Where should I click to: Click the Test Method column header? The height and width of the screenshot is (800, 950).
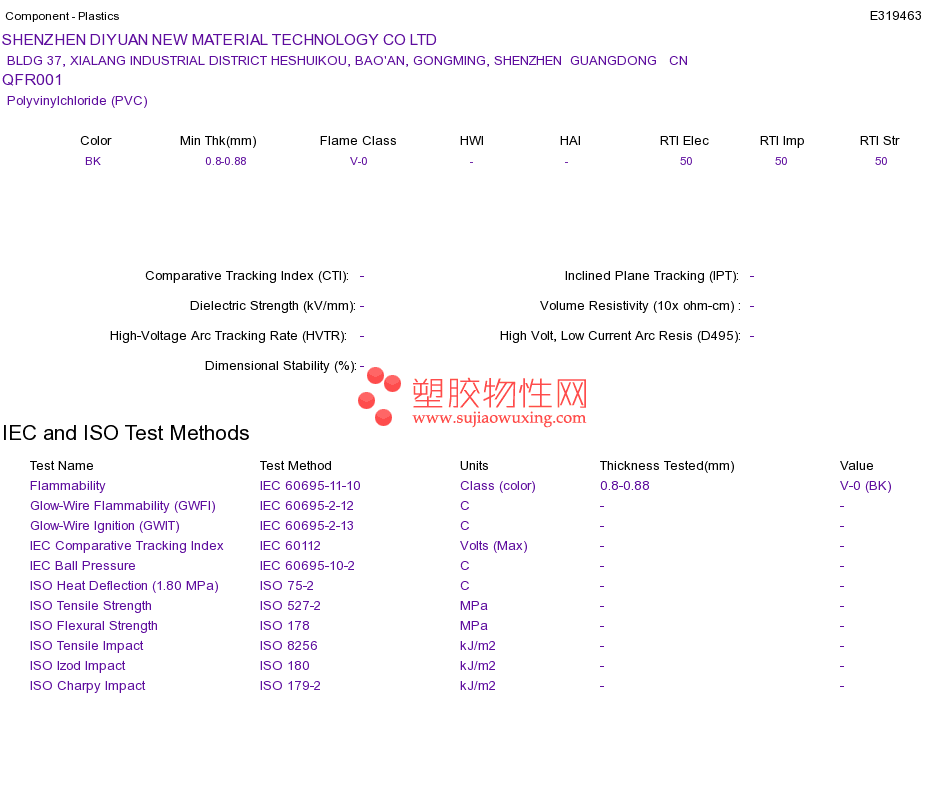296,465
